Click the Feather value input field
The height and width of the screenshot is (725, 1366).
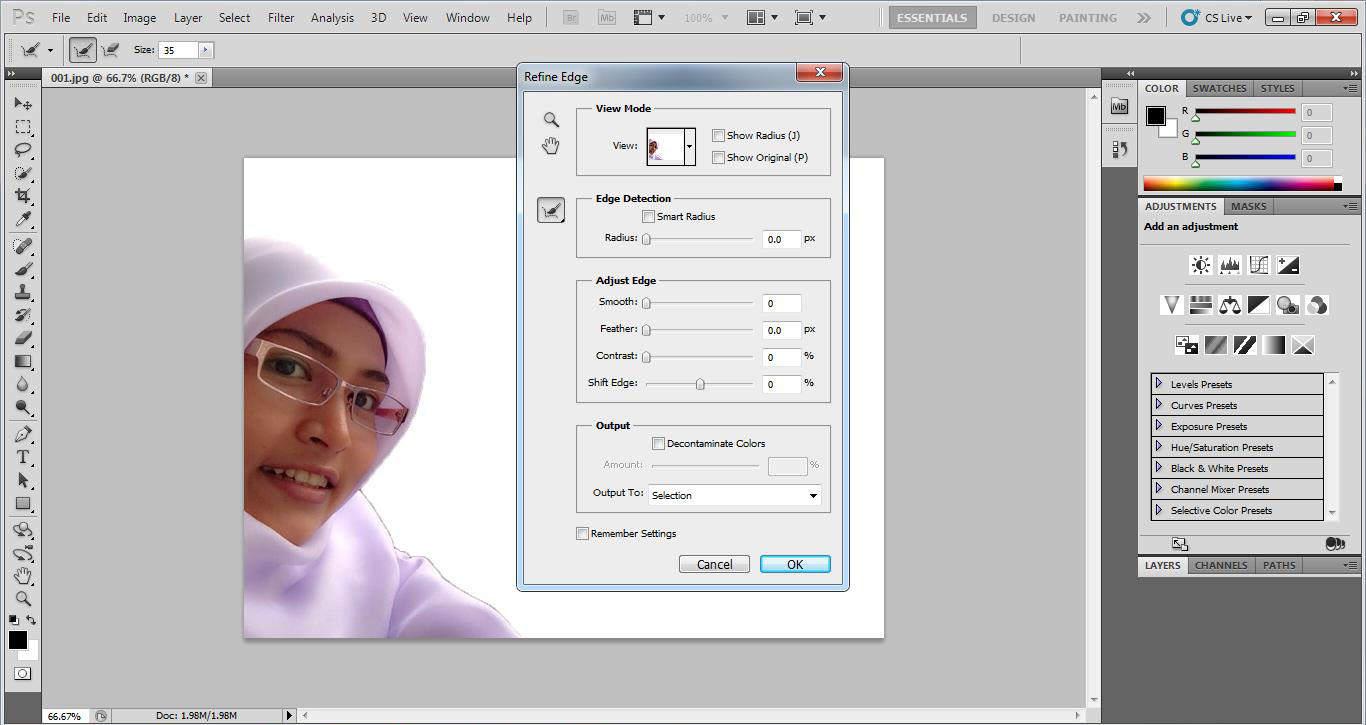[782, 330]
